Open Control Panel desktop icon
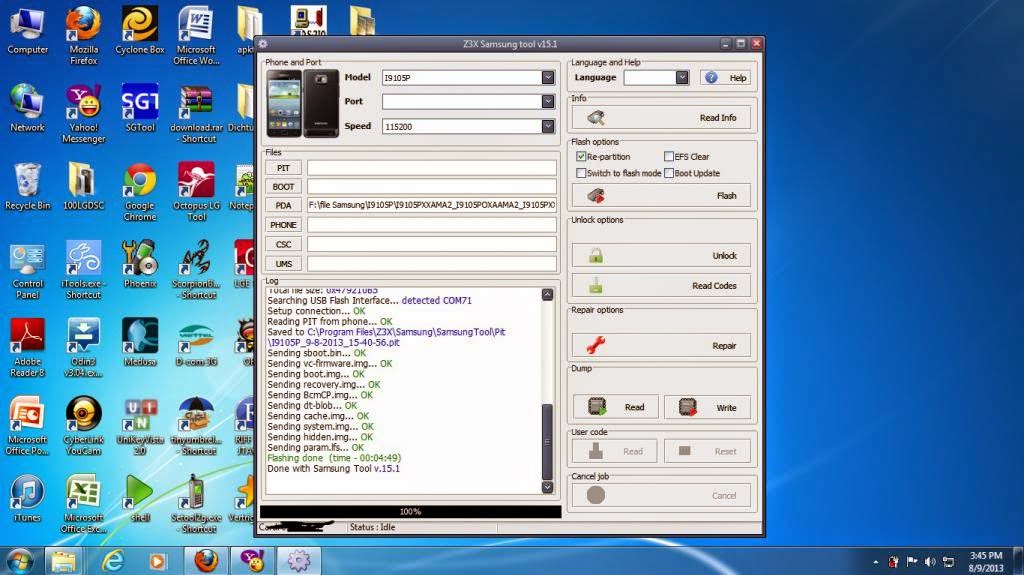The width and height of the screenshot is (1024, 575). click(x=27, y=269)
